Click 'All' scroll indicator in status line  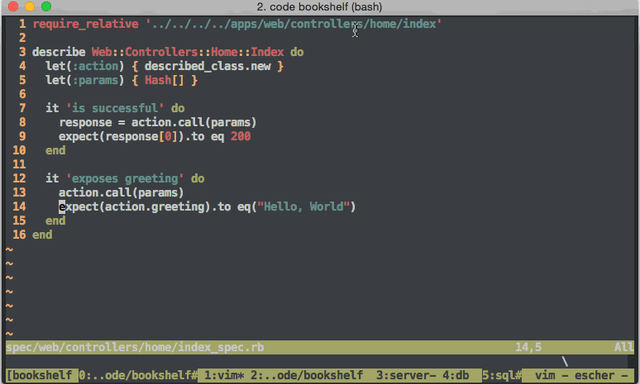coord(624,347)
